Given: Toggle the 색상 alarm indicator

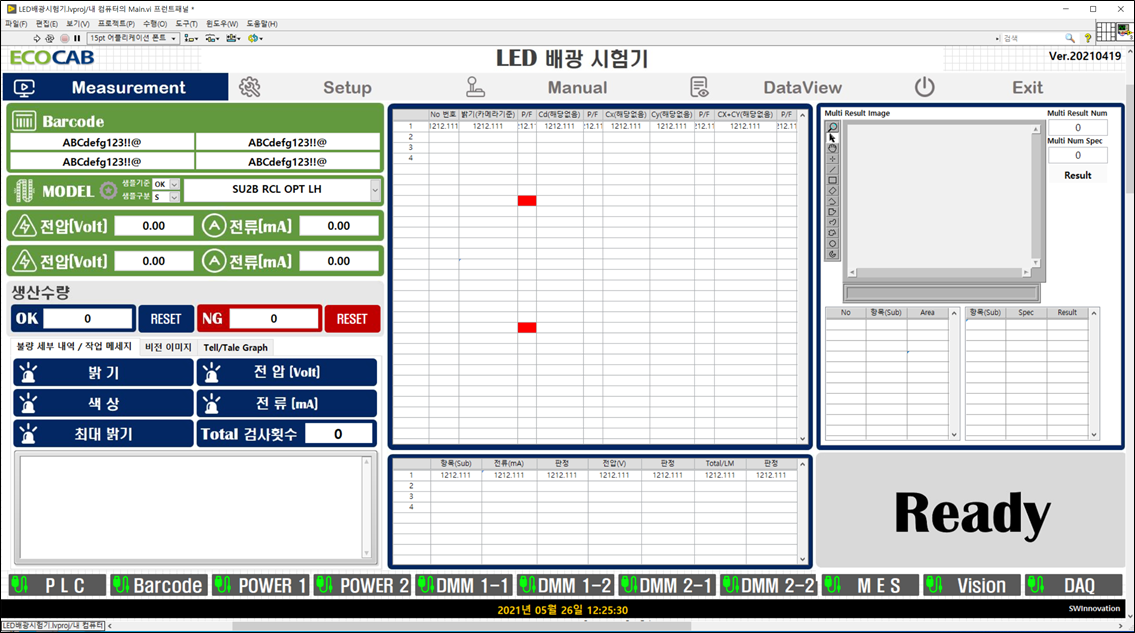Looking at the screenshot, I should [x=29, y=404].
